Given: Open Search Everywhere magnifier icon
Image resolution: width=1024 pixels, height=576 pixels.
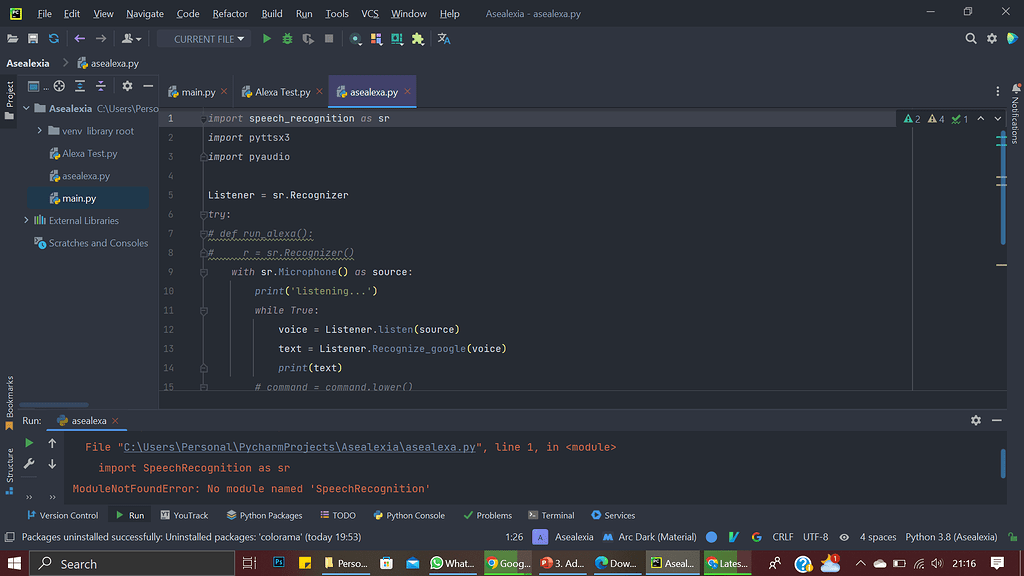Looking at the screenshot, I should (971, 39).
